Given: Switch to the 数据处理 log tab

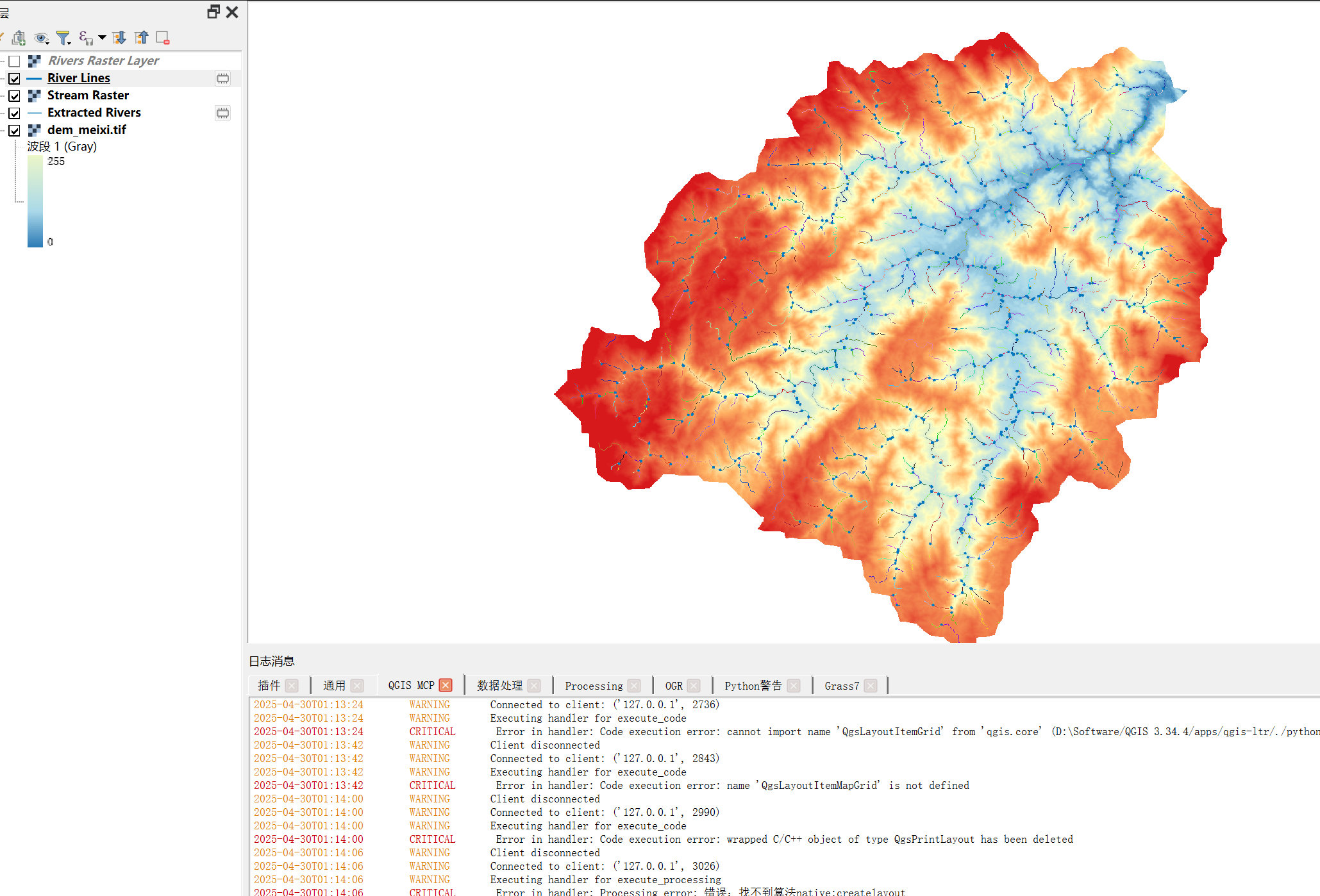Looking at the screenshot, I should point(500,686).
